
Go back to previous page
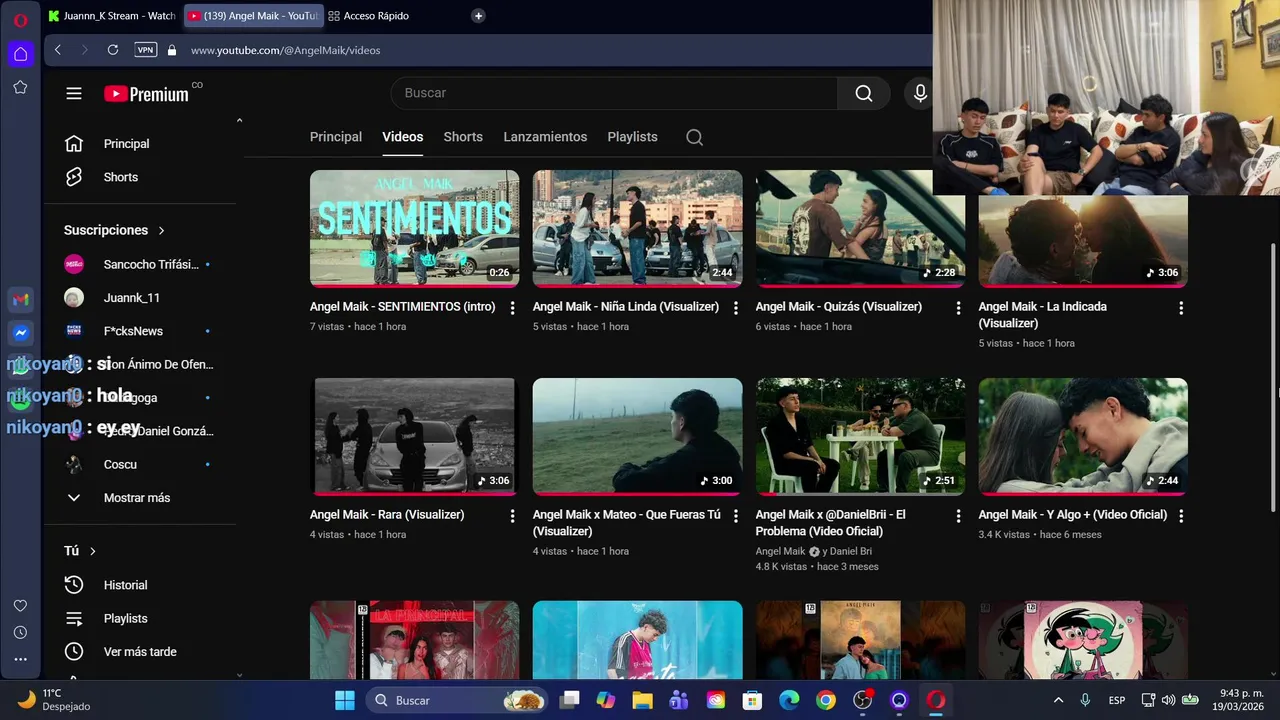point(58,50)
